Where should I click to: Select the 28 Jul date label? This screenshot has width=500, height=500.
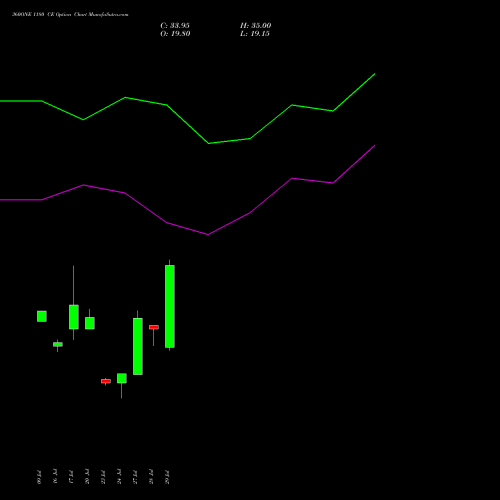tap(151, 477)
